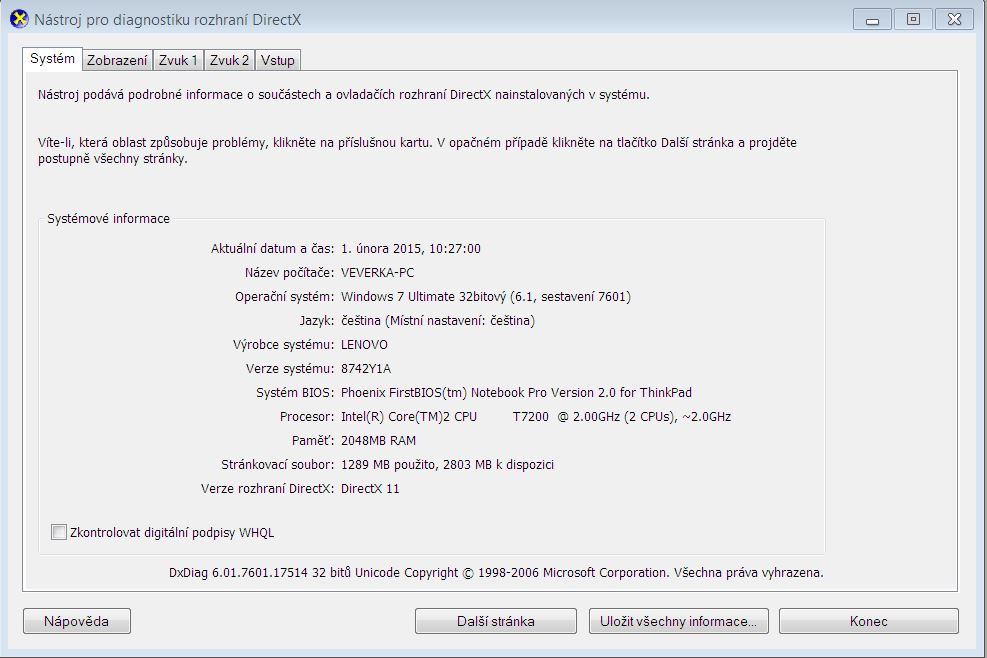Click the DxDiag 6.01.7601.17514 copyright line
Image resolution: width=987 pixels, height=658 pixels.
[496, 572]
